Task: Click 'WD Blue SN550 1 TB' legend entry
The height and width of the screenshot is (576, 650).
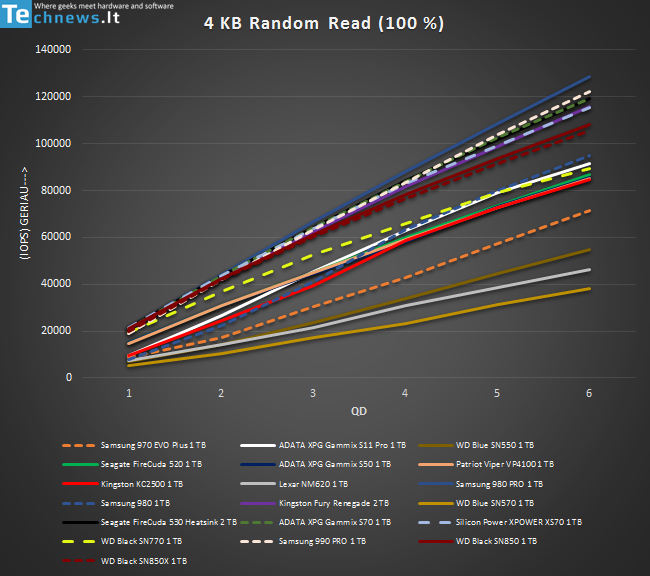Action: pyautogui.click(x=476, y=445)
